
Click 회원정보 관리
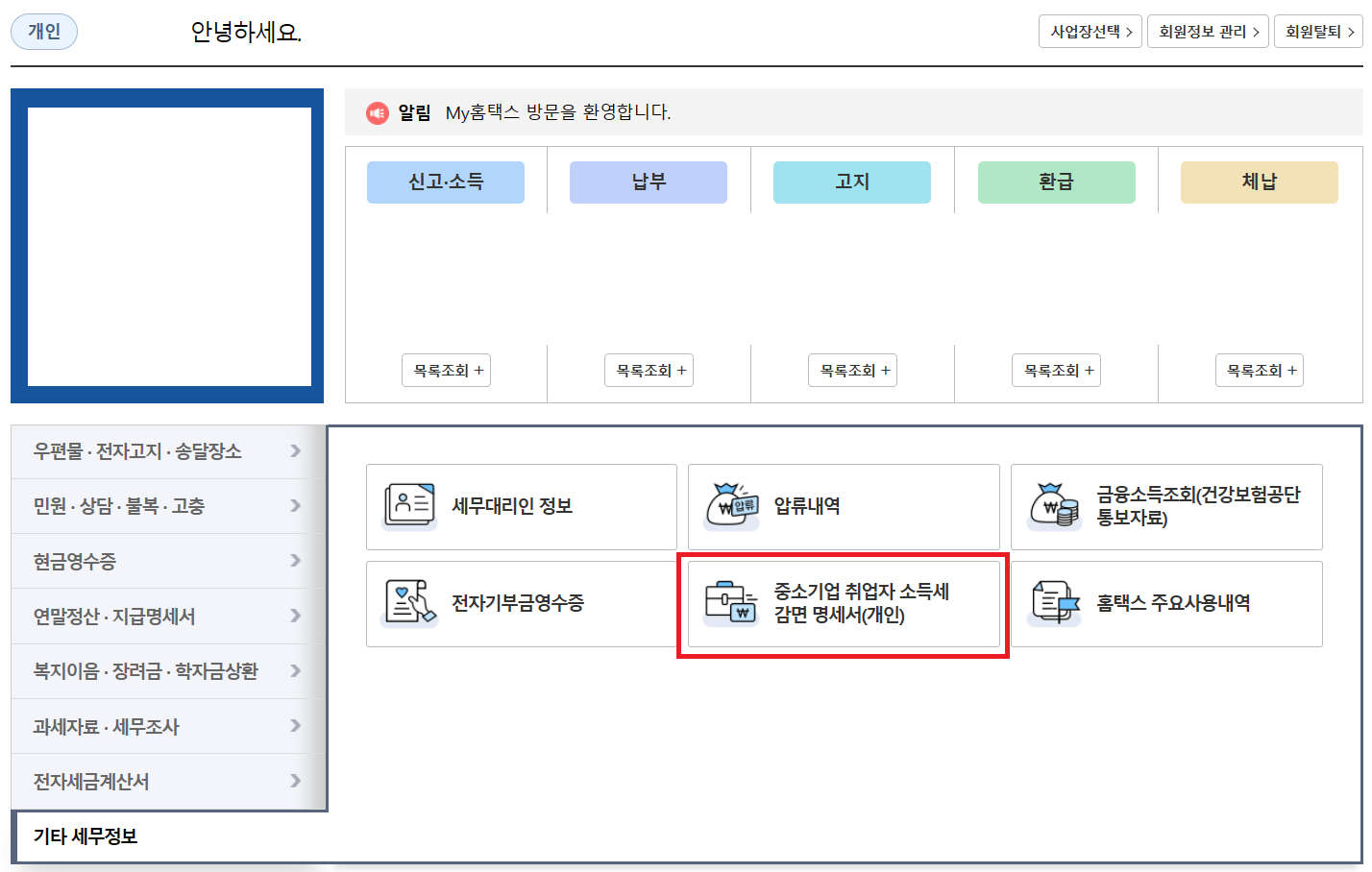(x=1208, y=30)
